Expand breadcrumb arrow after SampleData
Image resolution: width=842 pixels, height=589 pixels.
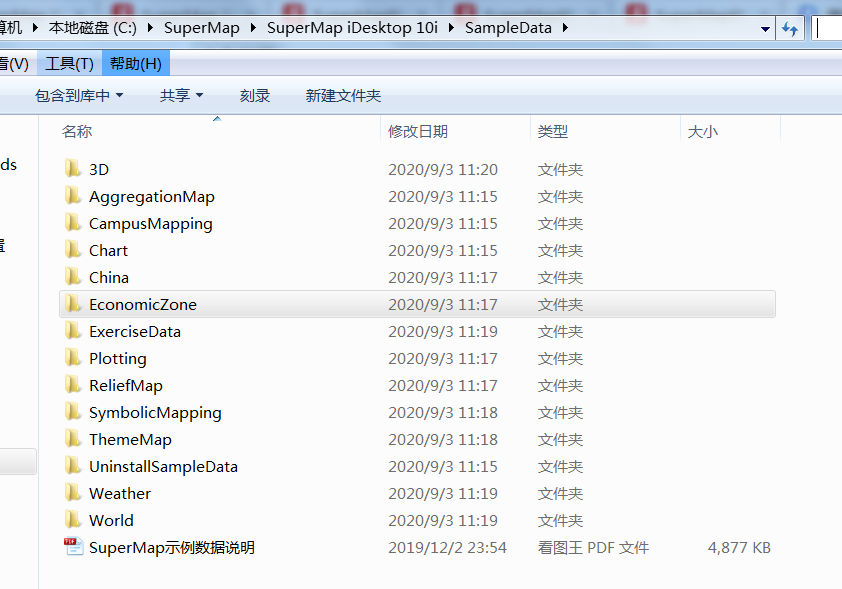[565, 27]
